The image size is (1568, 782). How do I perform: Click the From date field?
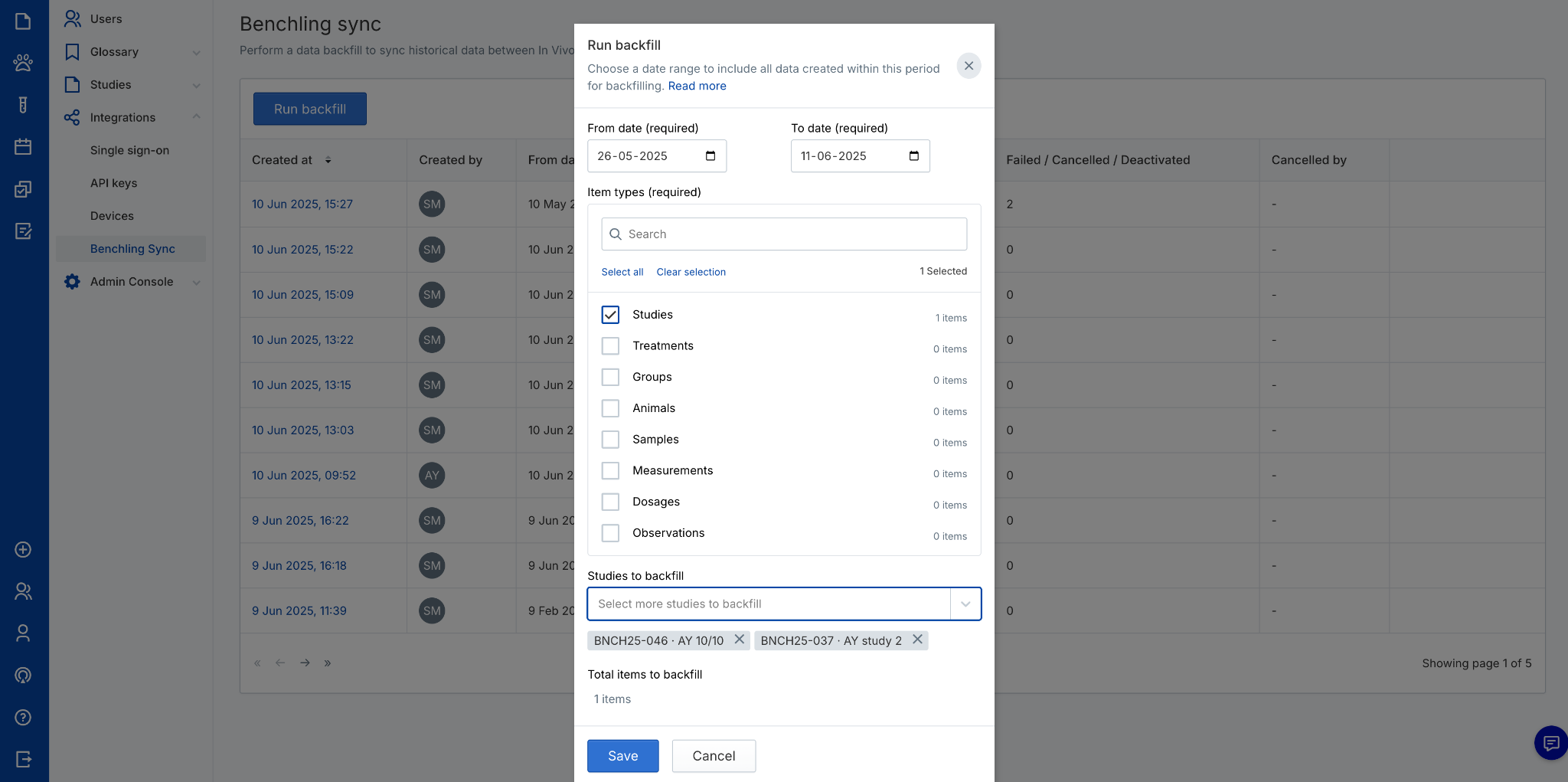coord(657,156)
